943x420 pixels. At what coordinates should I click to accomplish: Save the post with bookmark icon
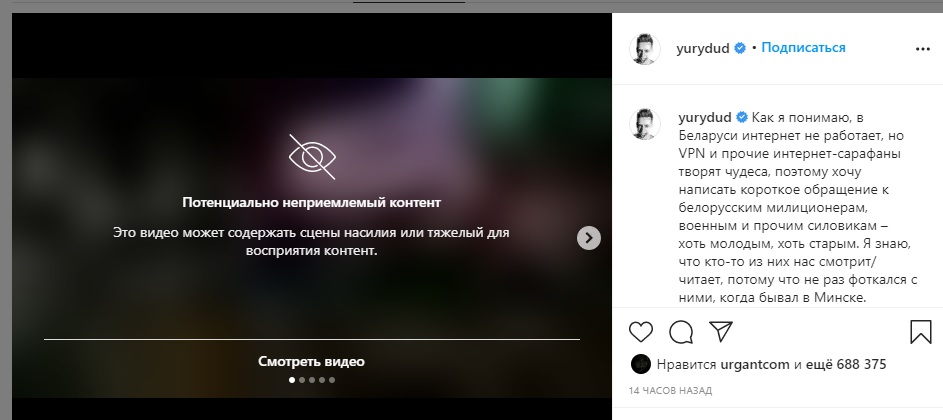click(921, 332)
